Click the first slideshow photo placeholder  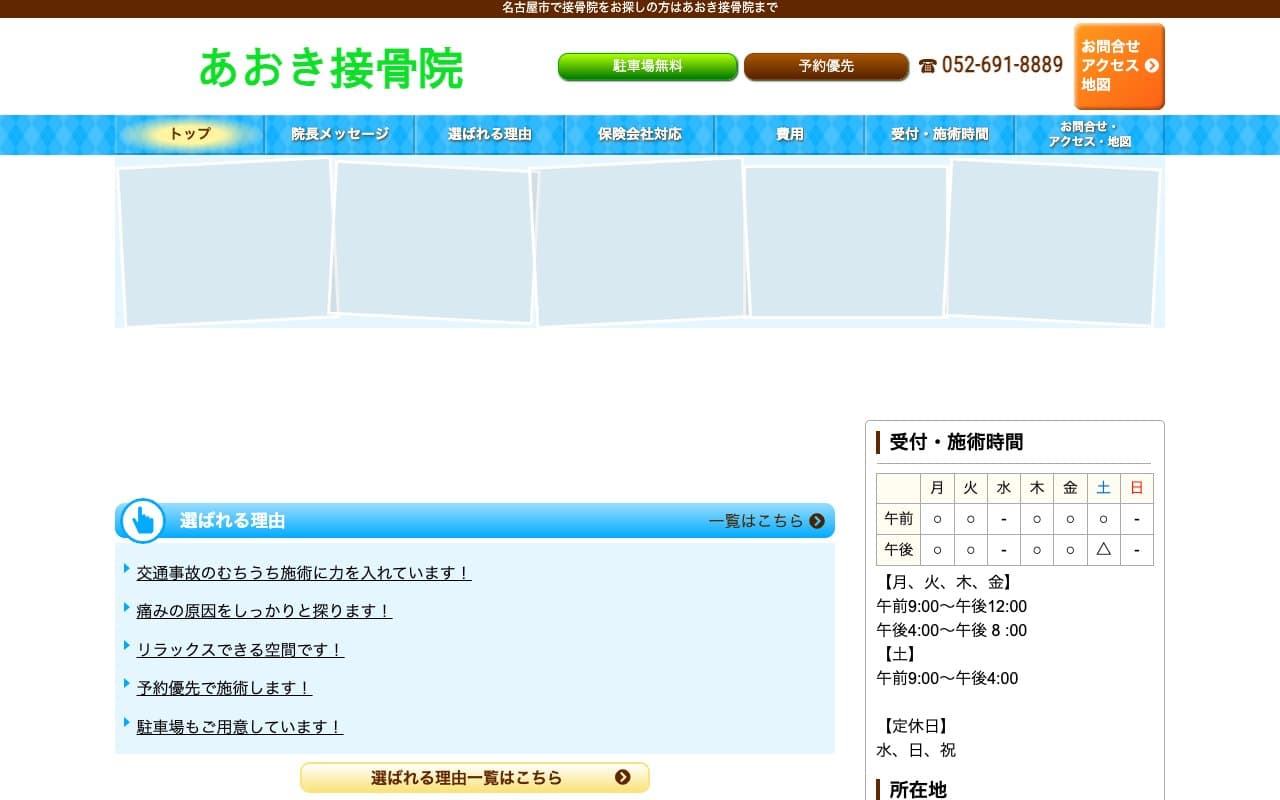(x=225, y=242)
